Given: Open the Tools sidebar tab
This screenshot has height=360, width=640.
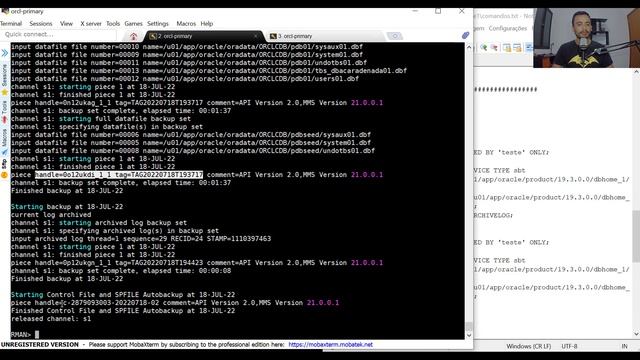Looking at the screenshot, I should click(x=4, y=111).
